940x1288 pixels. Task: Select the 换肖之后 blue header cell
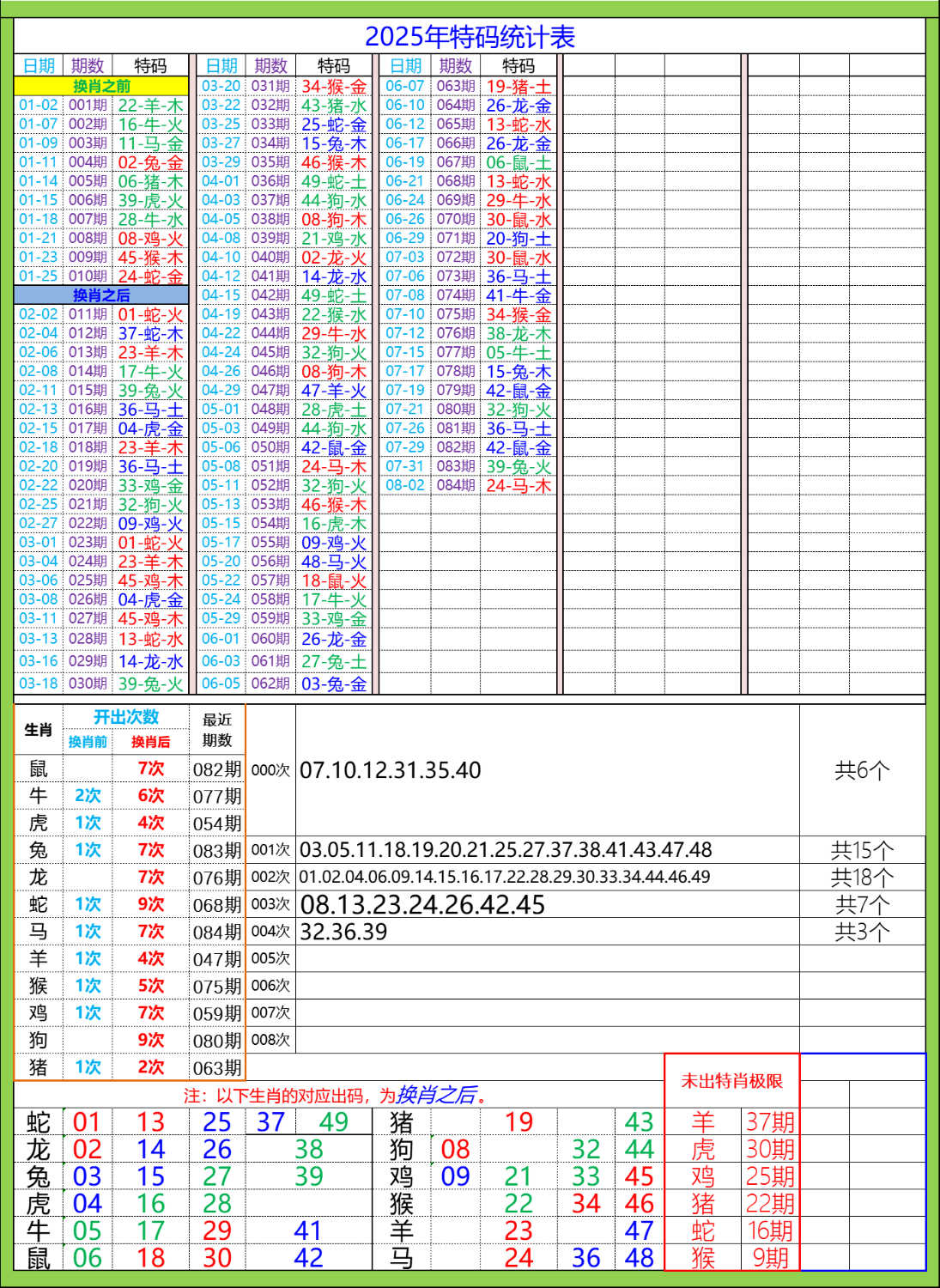[103, 295]
